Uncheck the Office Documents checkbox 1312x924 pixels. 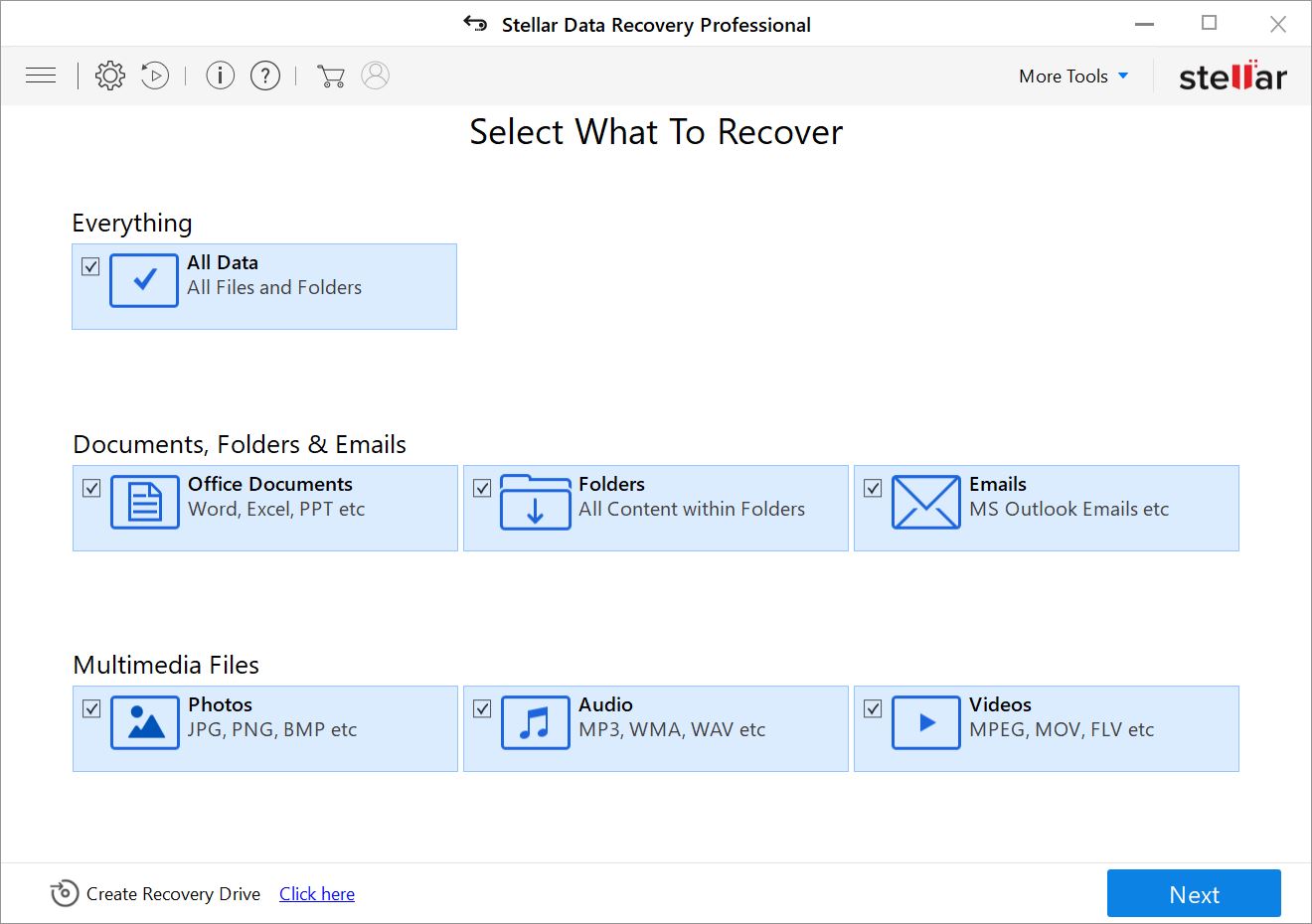point(91,488)
